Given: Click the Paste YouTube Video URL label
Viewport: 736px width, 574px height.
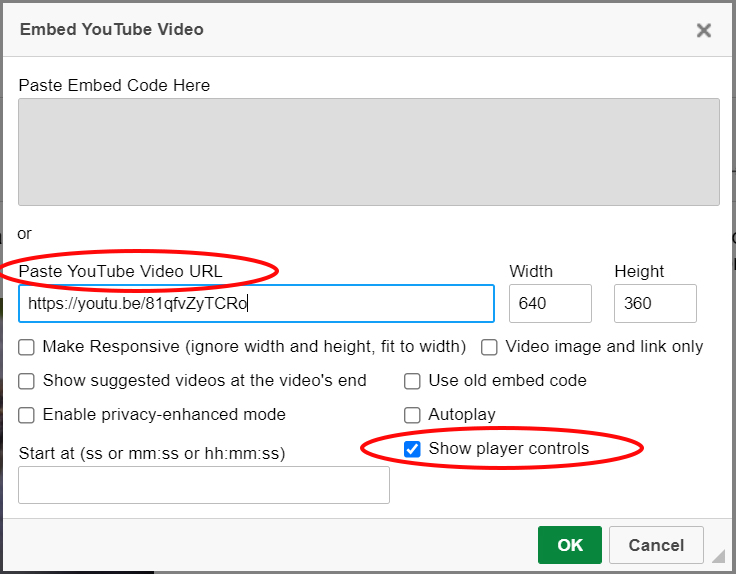Looking at the screenshot, I should pyautogui.click(x=120, y=271).
